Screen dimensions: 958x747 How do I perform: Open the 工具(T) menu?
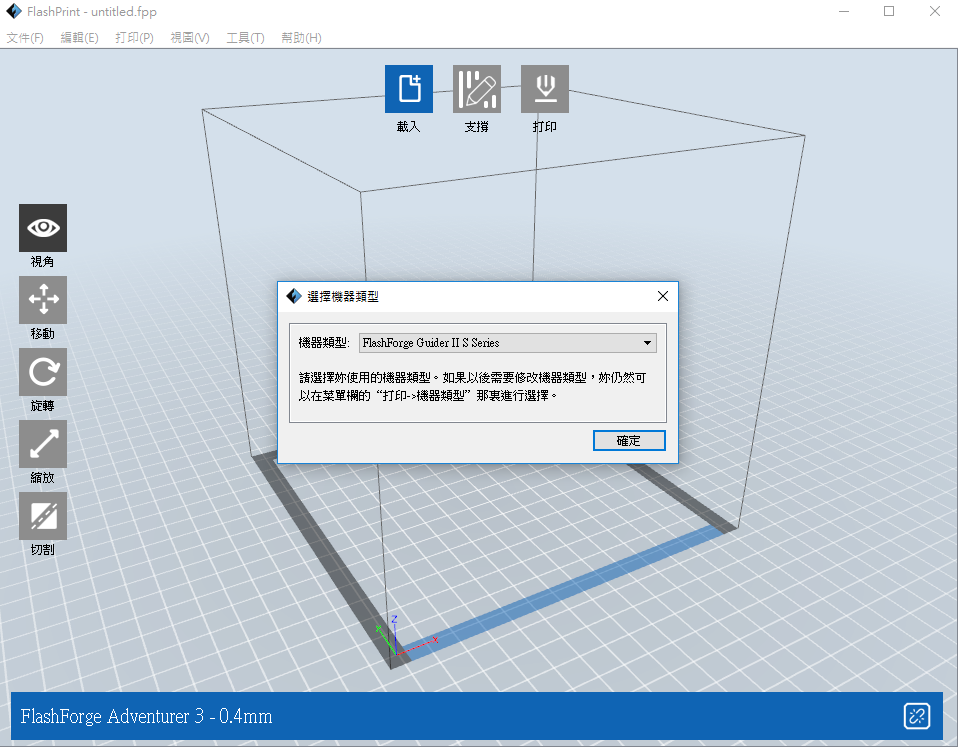tap(245, 38)
